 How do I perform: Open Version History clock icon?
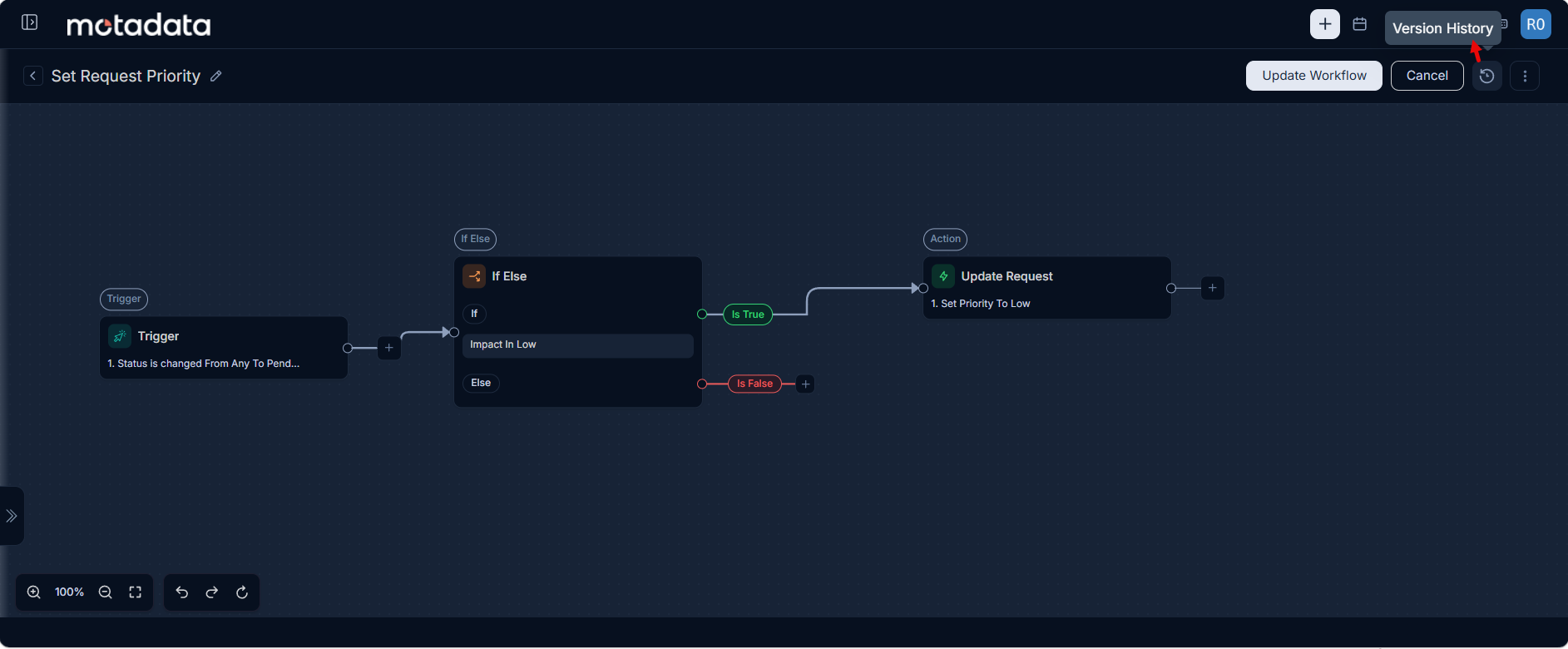point(1487,76)
